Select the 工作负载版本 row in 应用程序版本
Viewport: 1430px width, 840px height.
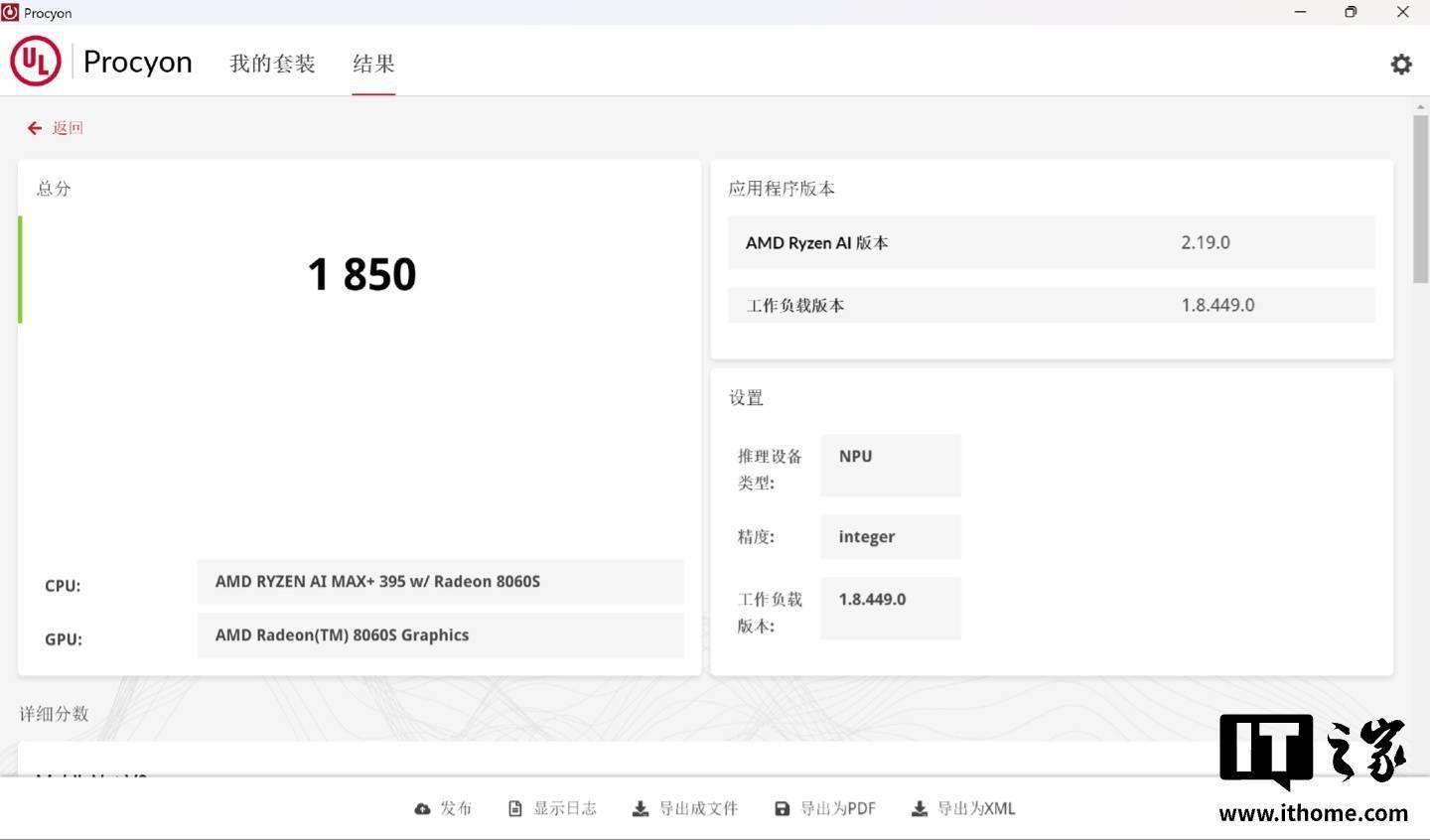1051,306
